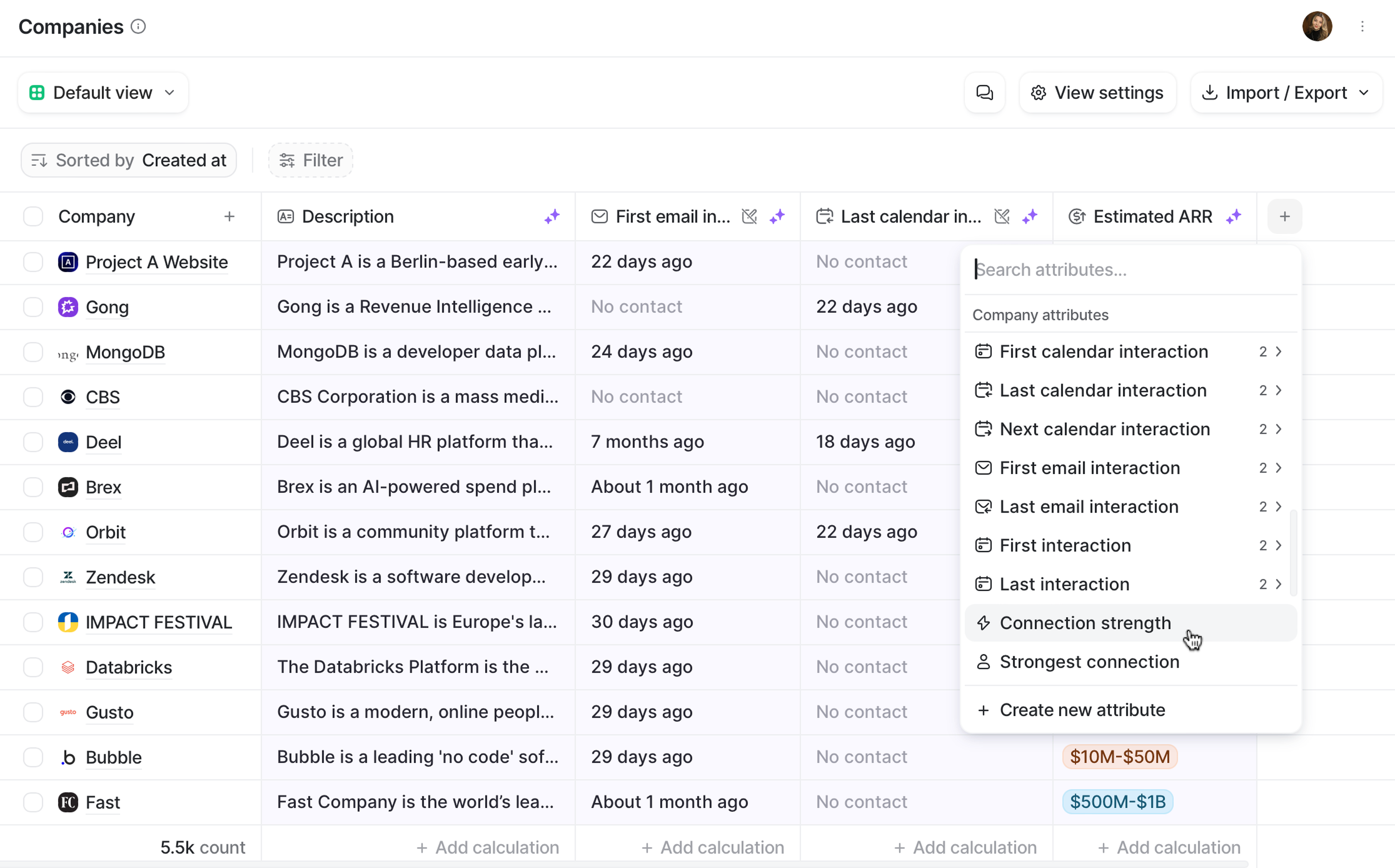Click the plus icon in Company header
The image size is (1395, 868).
tap(229, 217)
